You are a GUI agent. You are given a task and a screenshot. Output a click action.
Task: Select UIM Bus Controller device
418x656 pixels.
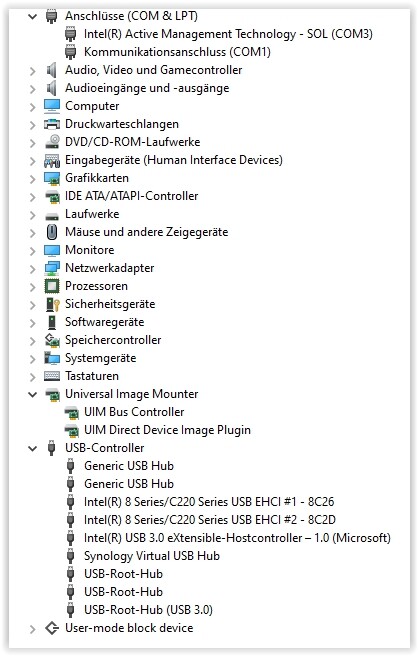pos(134,412)
